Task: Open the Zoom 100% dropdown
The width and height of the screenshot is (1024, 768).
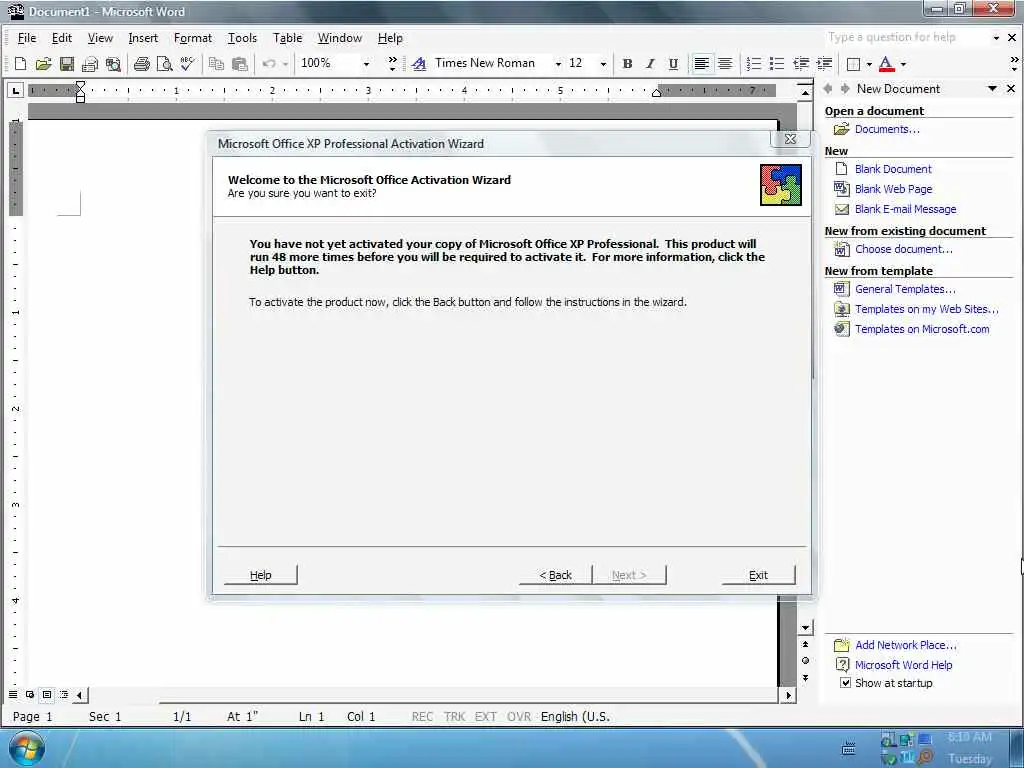Action: (366, 63)
